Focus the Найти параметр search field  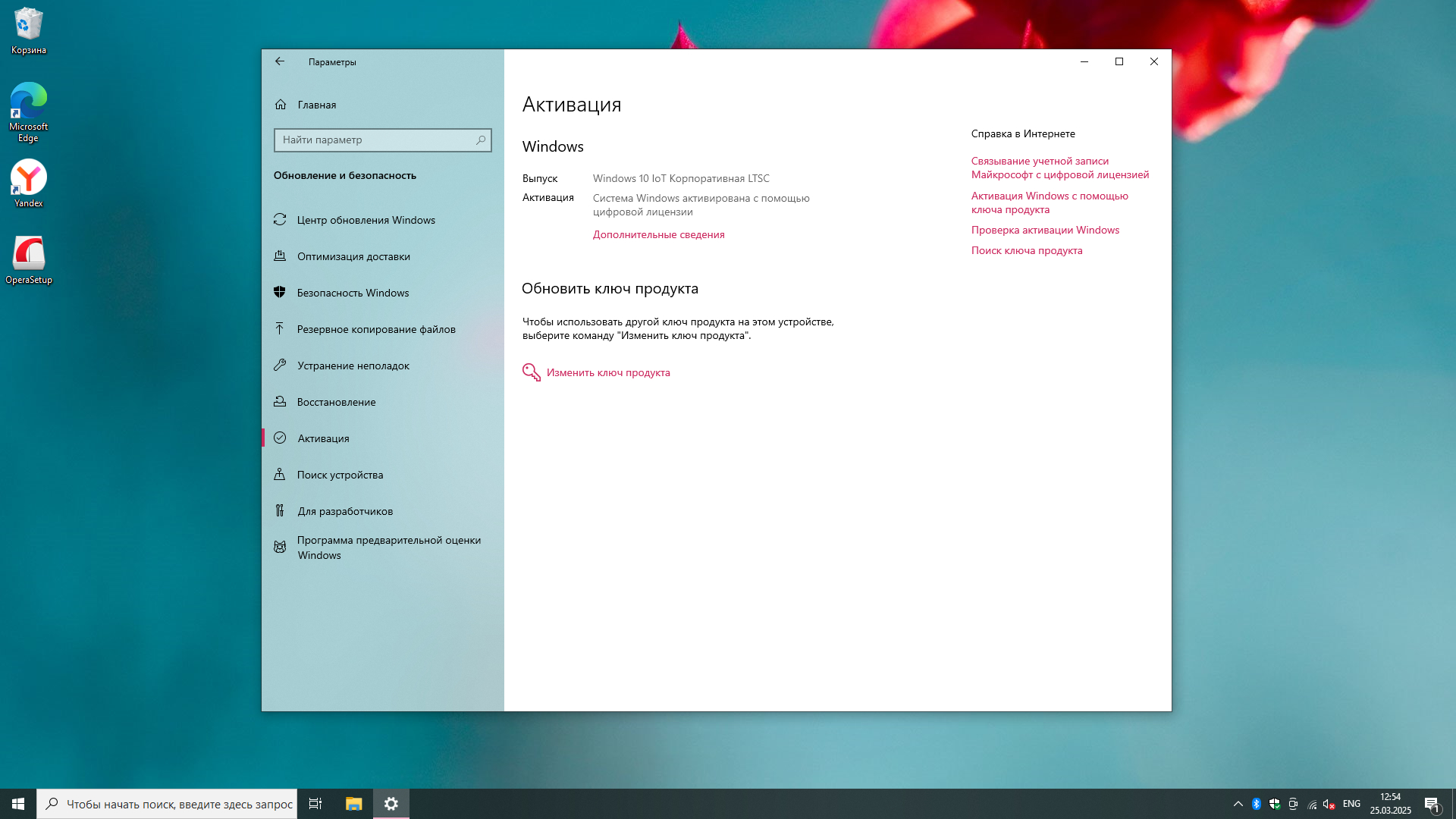pos(372,140)
